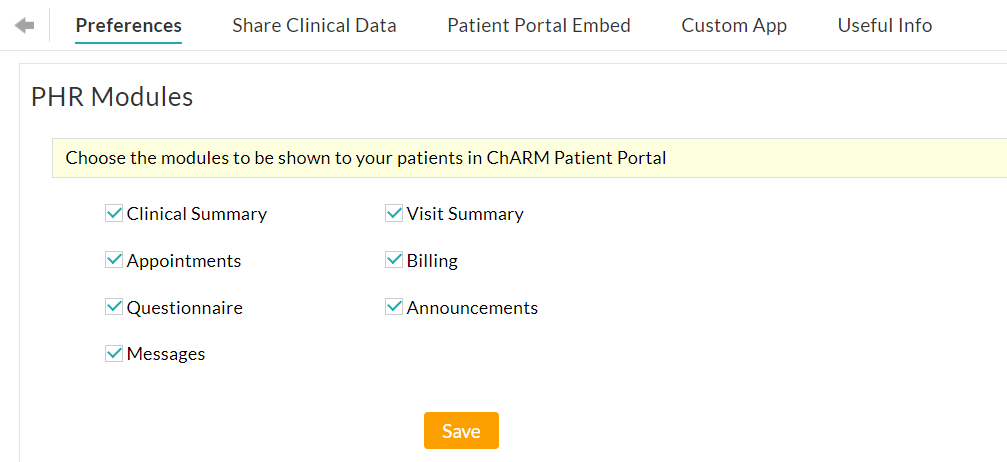Toggle the Visit Summary checkbox
Screen dimensions: 1007x462
pyautogui.click(x=394, y=213)
